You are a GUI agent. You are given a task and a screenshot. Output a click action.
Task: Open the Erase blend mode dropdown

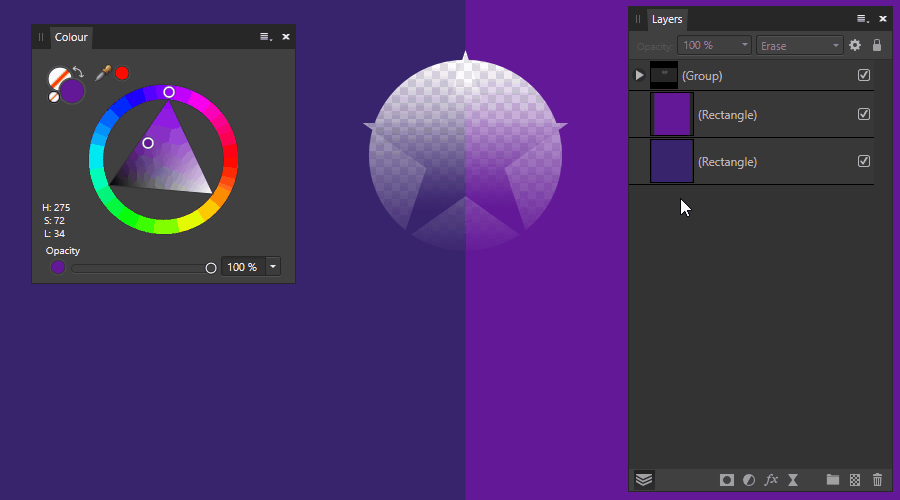(800, 45)
